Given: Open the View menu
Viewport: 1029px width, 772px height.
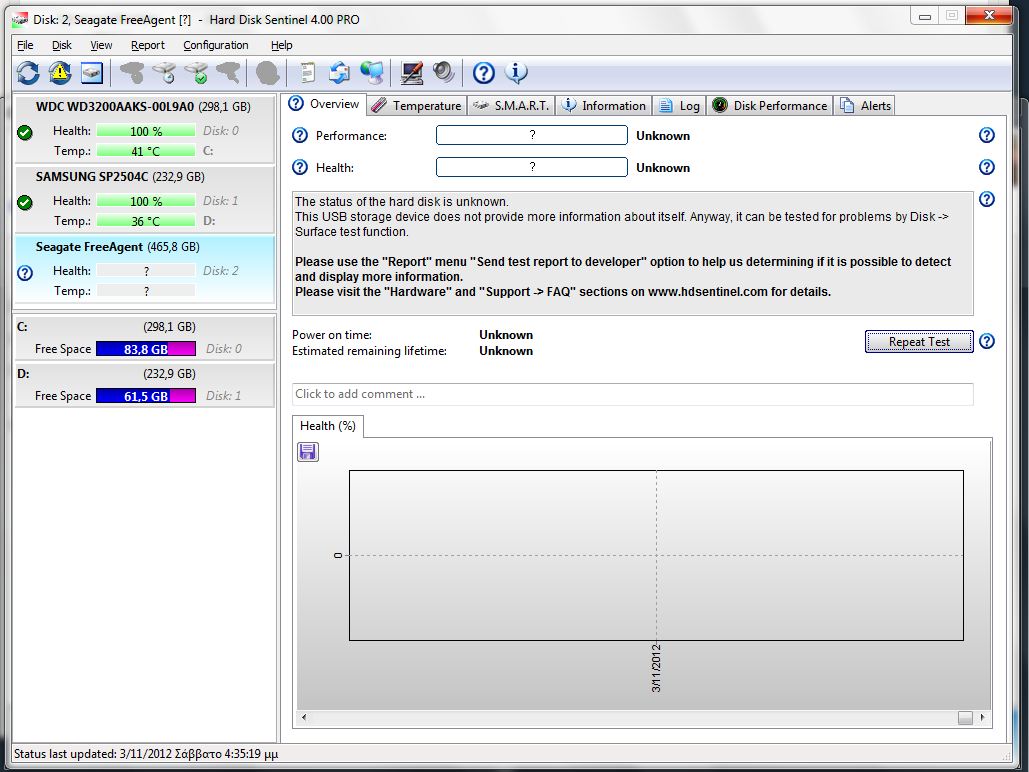Looking at the screenshot, I should tap(101, 45).
